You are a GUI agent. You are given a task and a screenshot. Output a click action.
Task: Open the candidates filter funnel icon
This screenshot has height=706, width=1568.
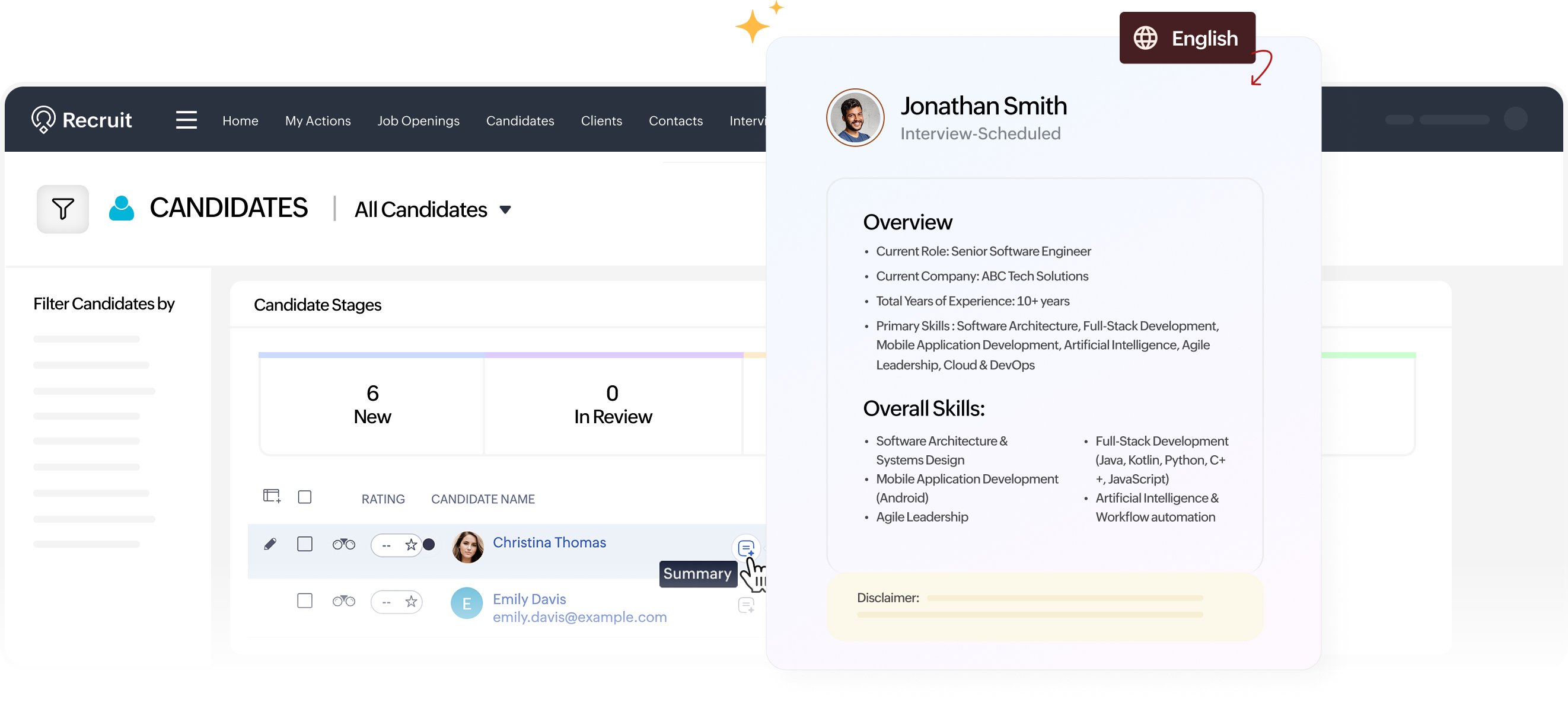click(63, 209)
